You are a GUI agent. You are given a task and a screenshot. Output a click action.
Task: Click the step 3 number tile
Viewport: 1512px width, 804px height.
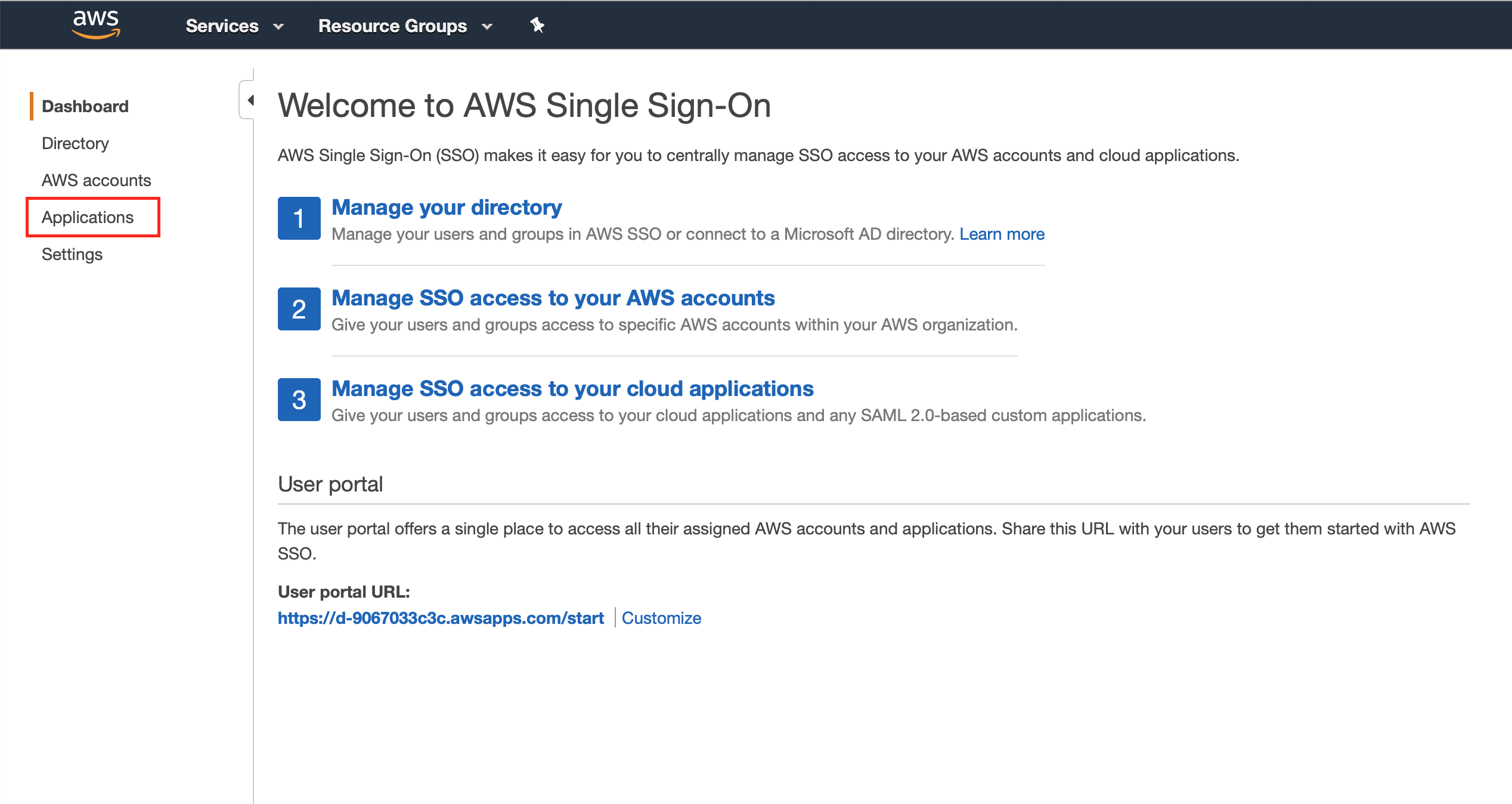point(299,400)
